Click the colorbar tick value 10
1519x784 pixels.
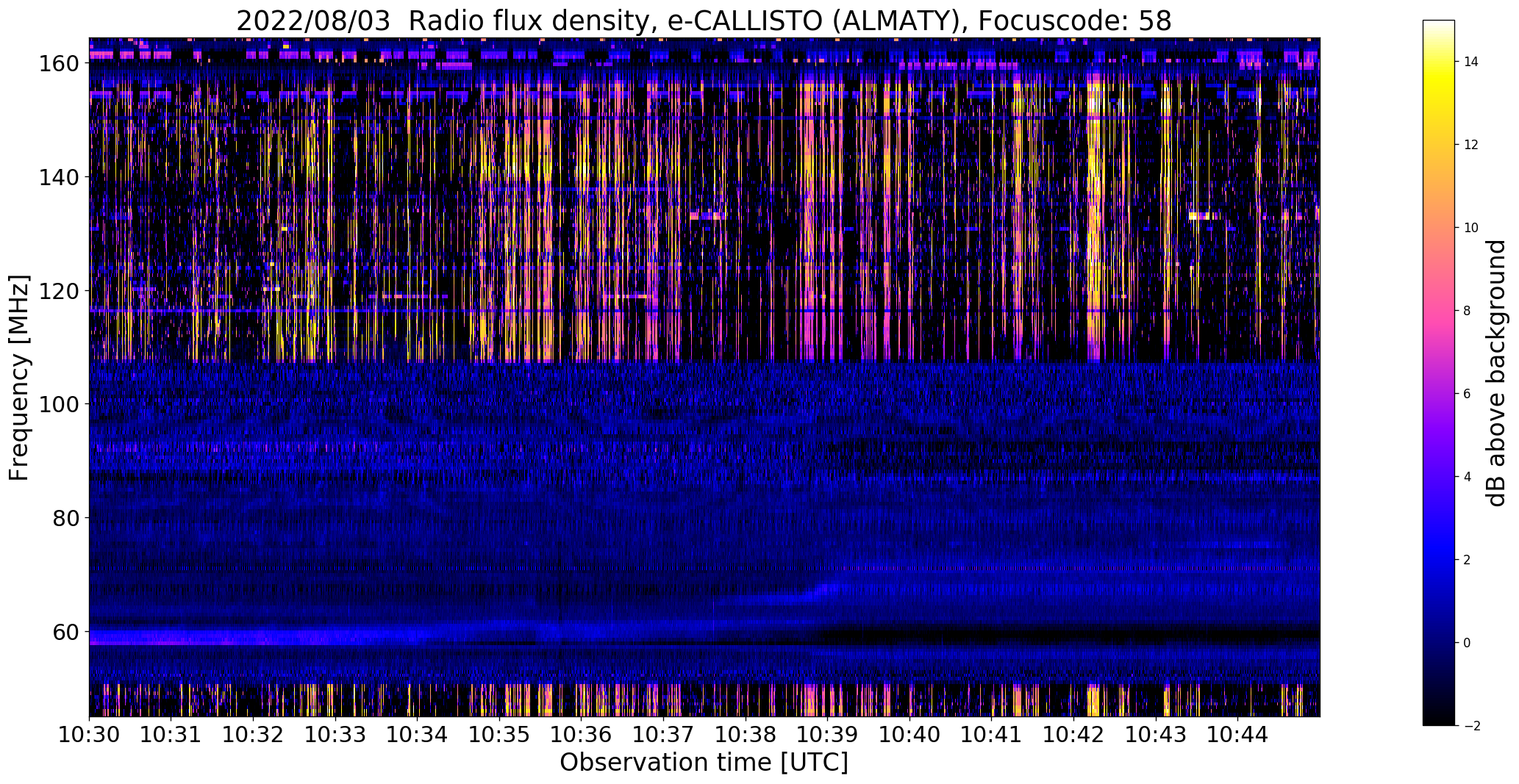pyautogui.click(x=1471, y=228)
